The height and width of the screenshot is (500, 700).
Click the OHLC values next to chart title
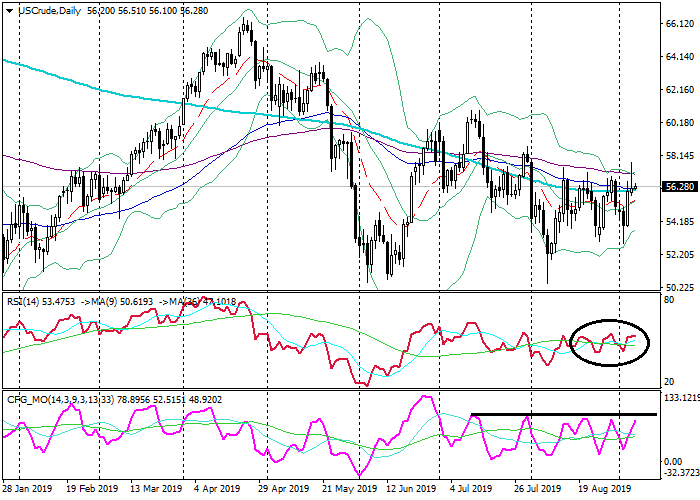(148, 10)
